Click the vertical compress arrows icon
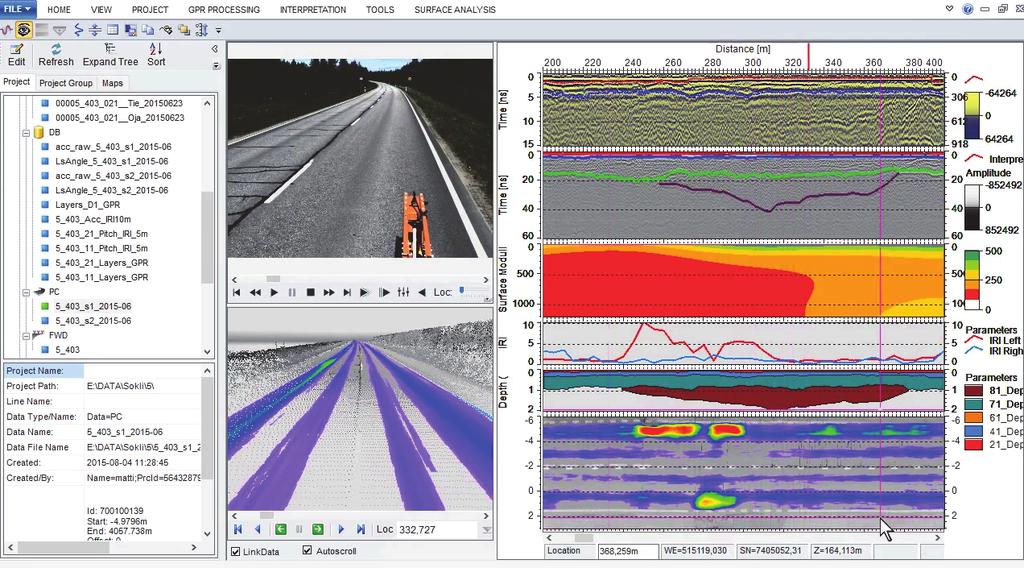 coord(95,30)
